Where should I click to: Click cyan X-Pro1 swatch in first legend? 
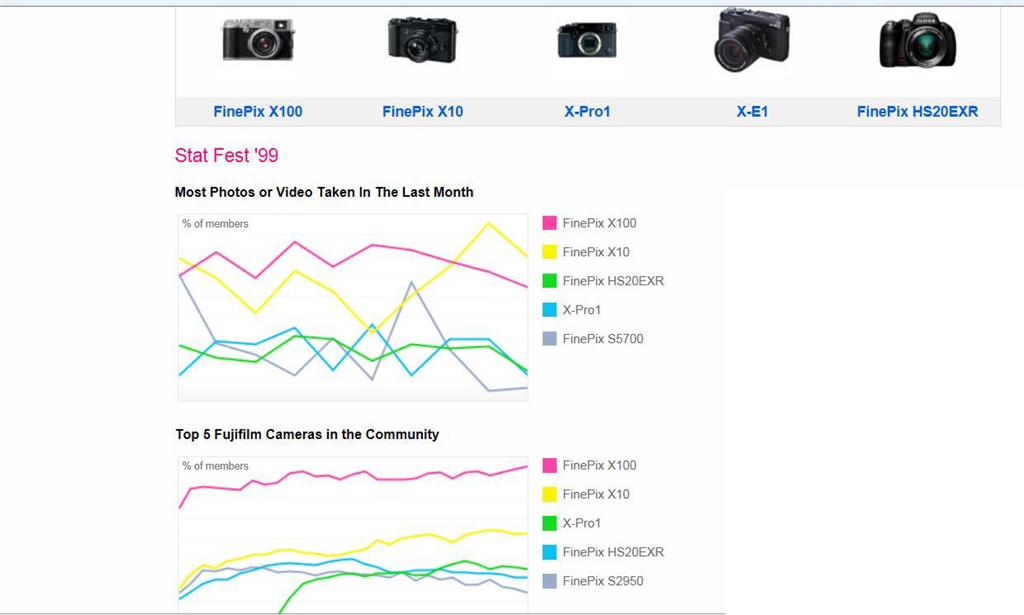(549, 310)
